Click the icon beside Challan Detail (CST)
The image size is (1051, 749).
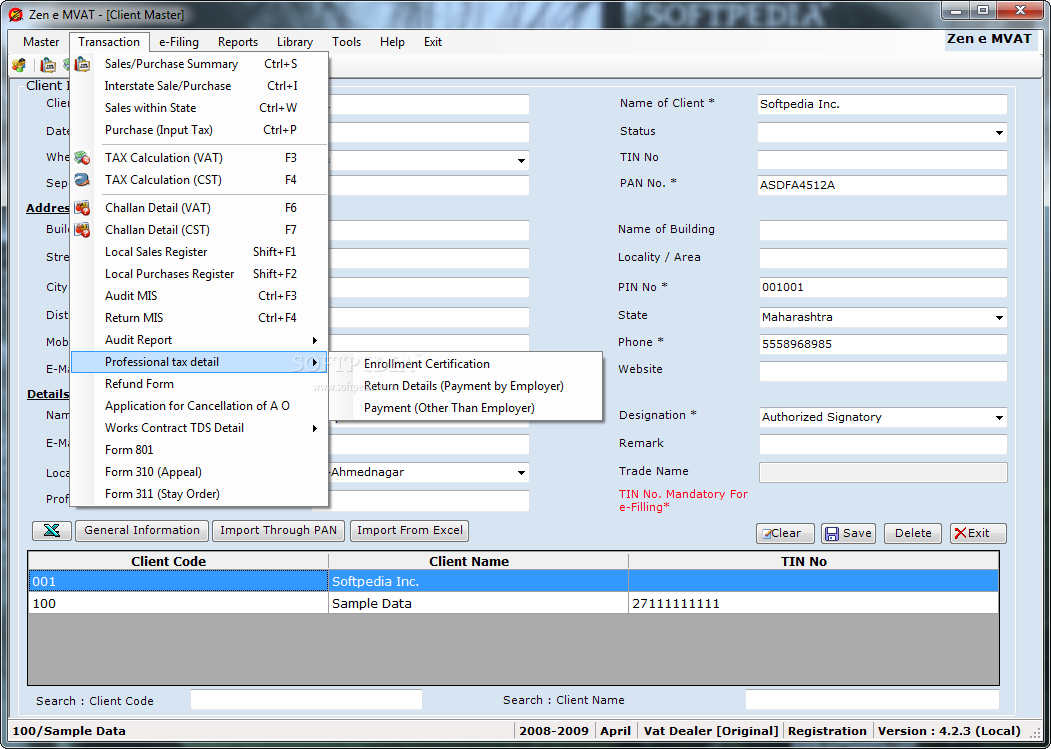click(82, 230)
